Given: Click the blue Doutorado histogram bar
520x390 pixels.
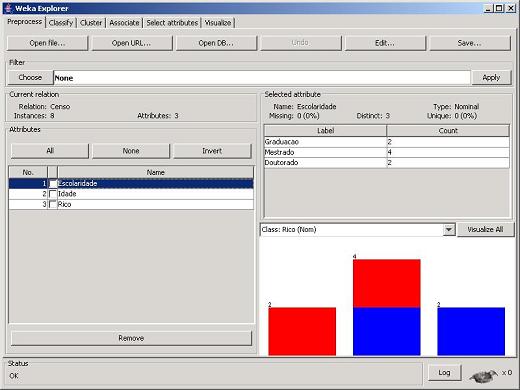Looking at the screenshot, I should click(x=471, y=331).
